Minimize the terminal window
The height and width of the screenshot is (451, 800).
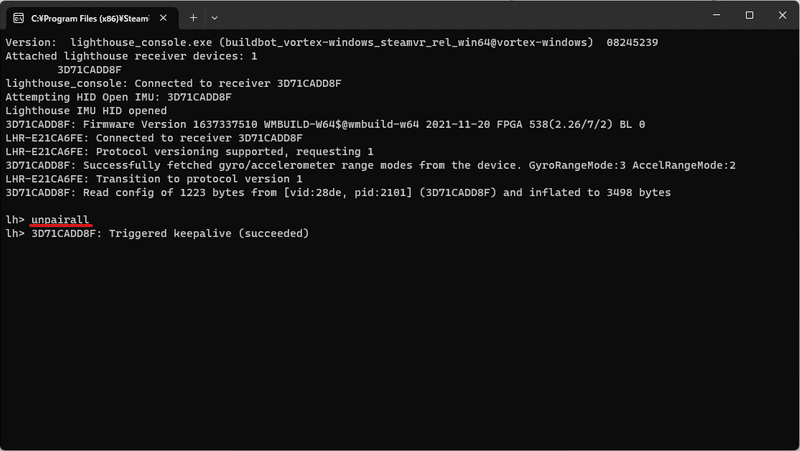point(716,15)
